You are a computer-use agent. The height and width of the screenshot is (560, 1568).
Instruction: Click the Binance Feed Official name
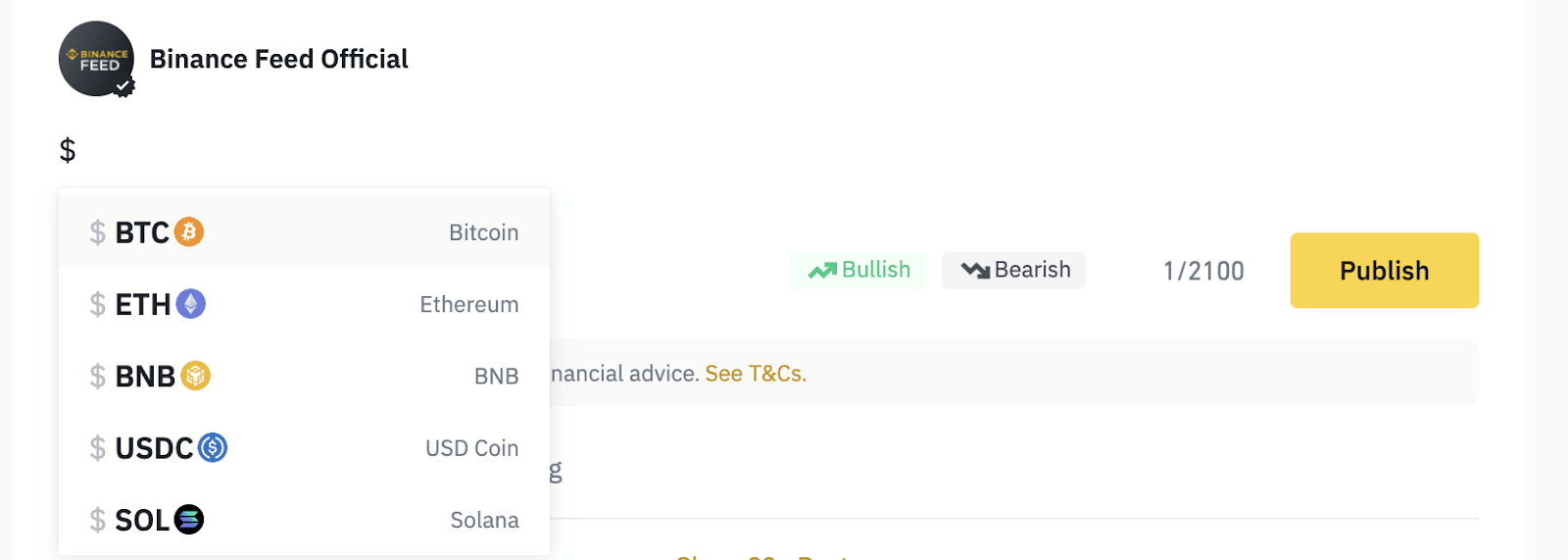pos(279,59)
